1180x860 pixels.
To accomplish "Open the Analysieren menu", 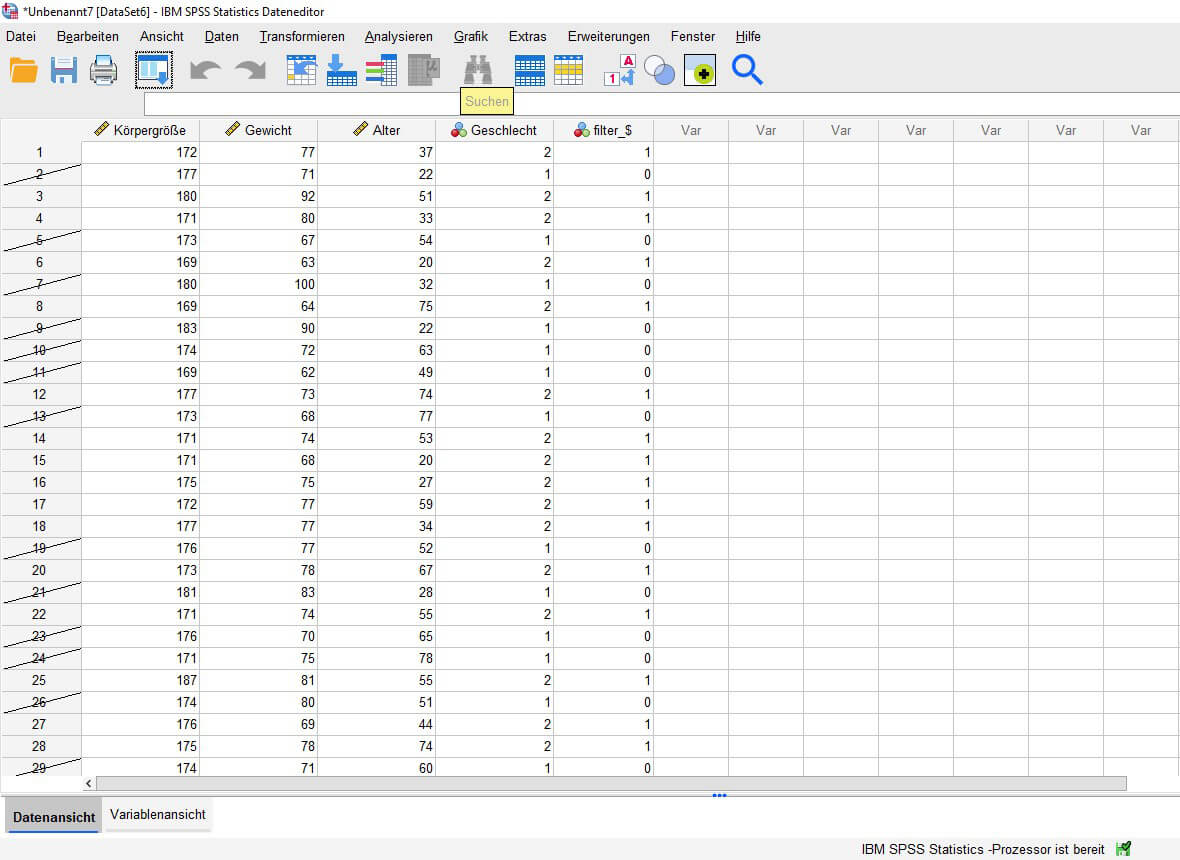I will click(398, 36).
